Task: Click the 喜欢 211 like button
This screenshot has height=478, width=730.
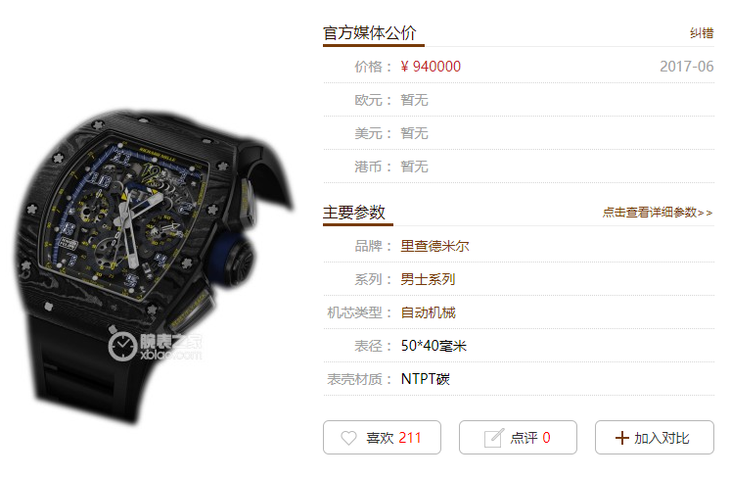Action: (382, 438)
